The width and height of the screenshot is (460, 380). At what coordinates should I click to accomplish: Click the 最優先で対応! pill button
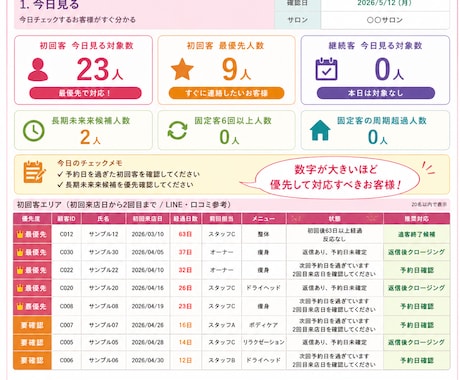85,93
